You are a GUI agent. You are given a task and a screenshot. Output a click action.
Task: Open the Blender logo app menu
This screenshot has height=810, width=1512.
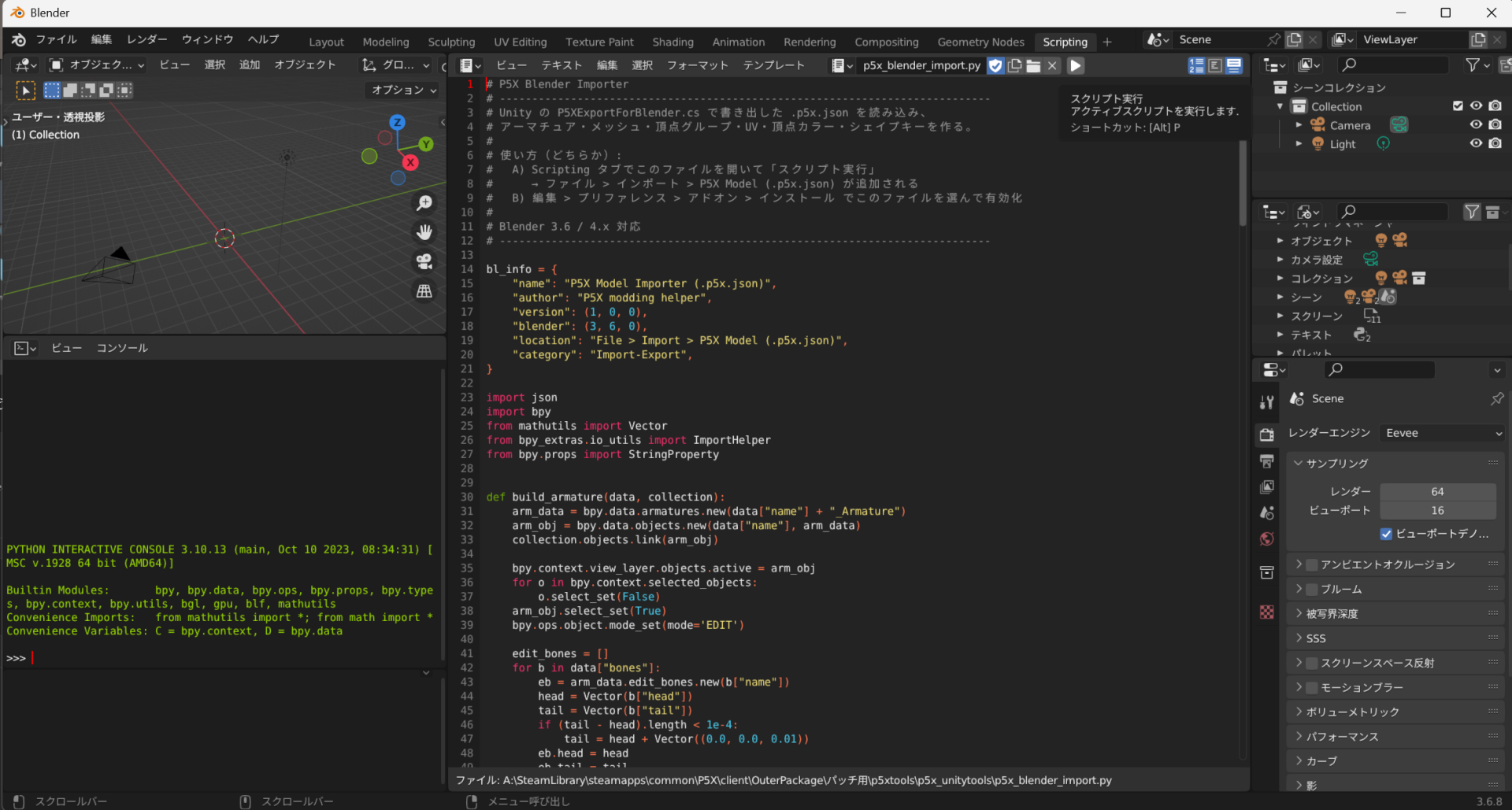[19, 39]
